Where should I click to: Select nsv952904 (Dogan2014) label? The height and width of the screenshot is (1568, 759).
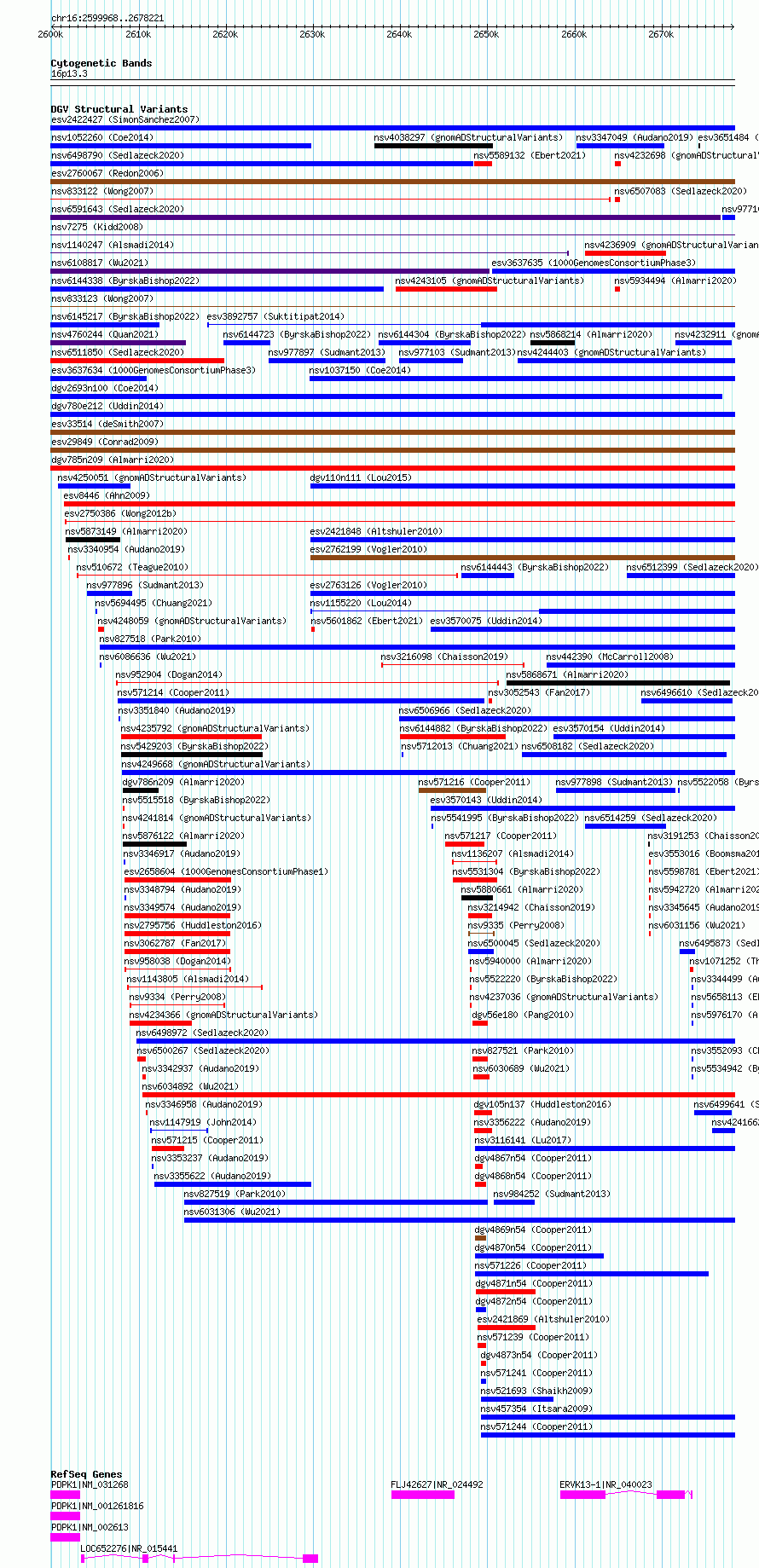(x=170, y=674)
